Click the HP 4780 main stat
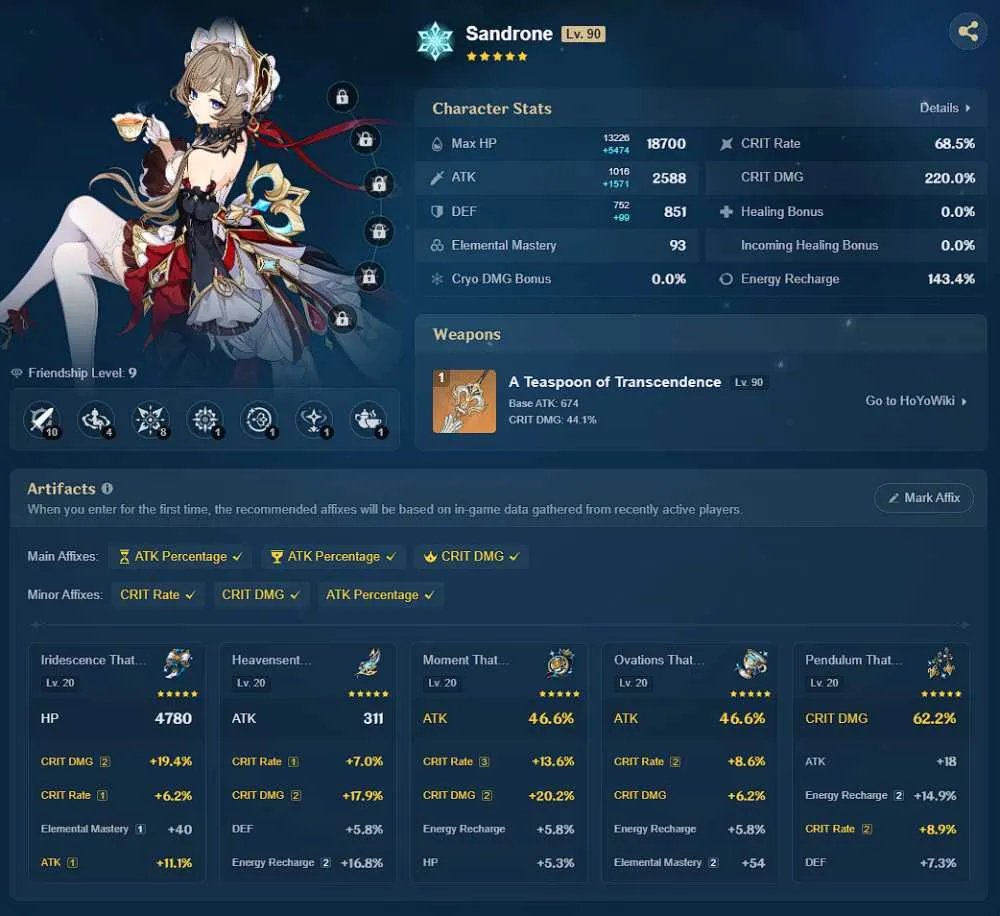1000x916 pixels. (x=116, y=719)
